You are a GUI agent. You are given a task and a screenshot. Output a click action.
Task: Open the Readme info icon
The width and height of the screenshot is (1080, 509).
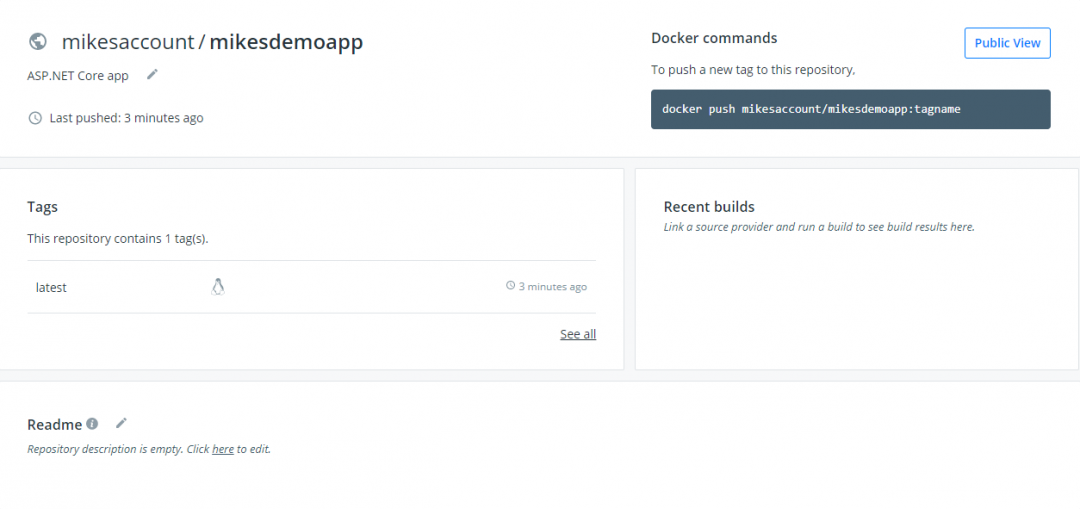[x=92, y=424]
